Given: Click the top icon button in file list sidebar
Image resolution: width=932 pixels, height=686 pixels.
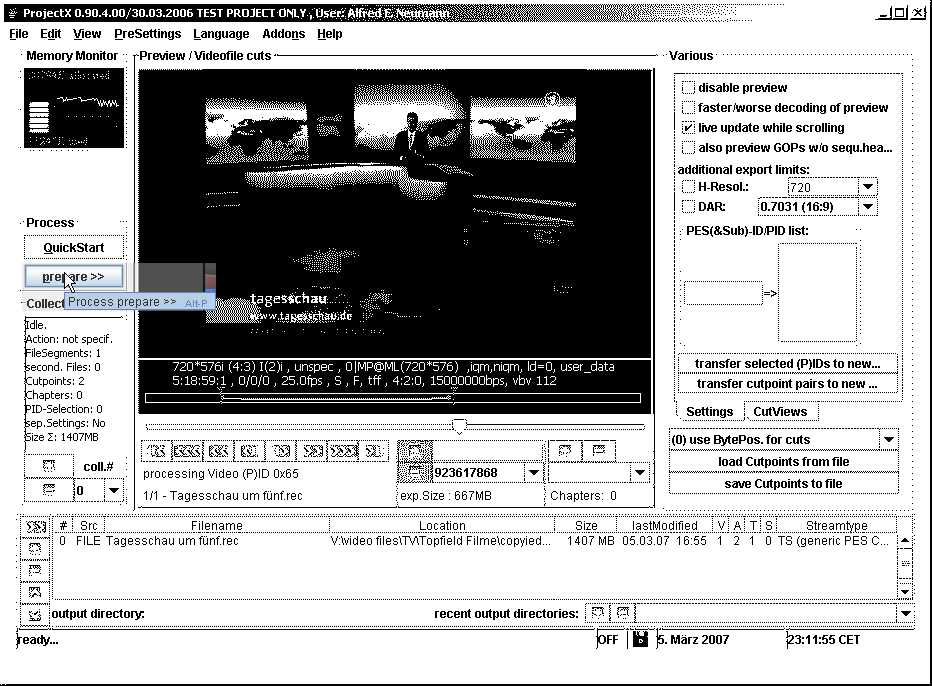Looking at the screenshot, I should 35,526.
